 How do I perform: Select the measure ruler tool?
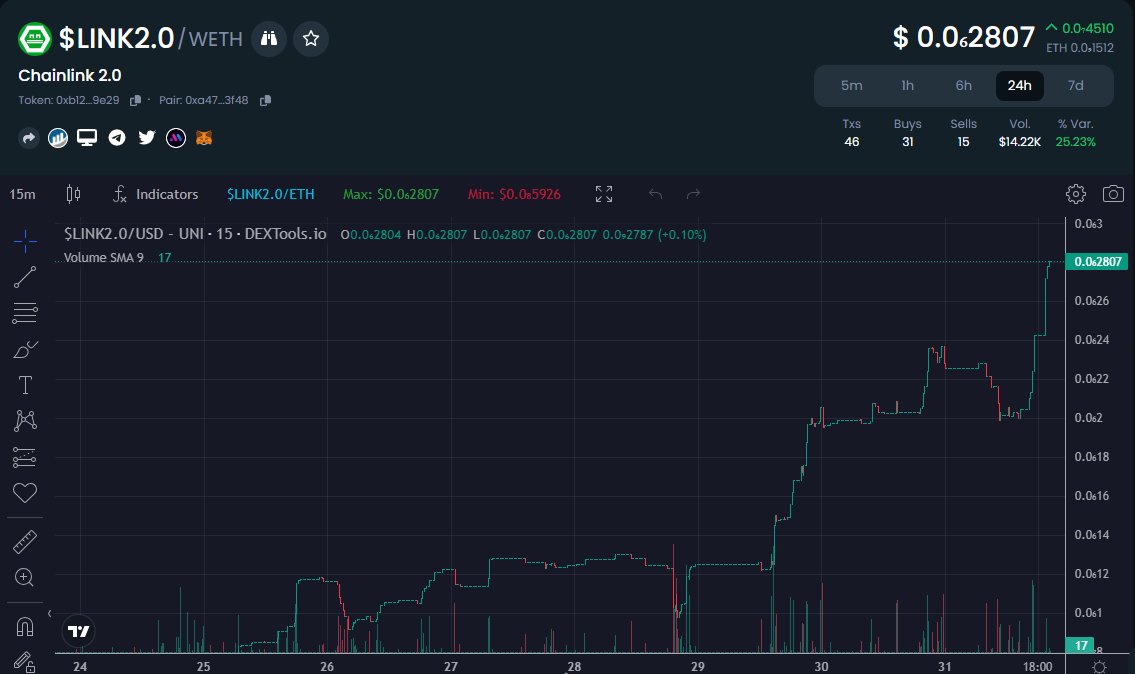[24, 541]
